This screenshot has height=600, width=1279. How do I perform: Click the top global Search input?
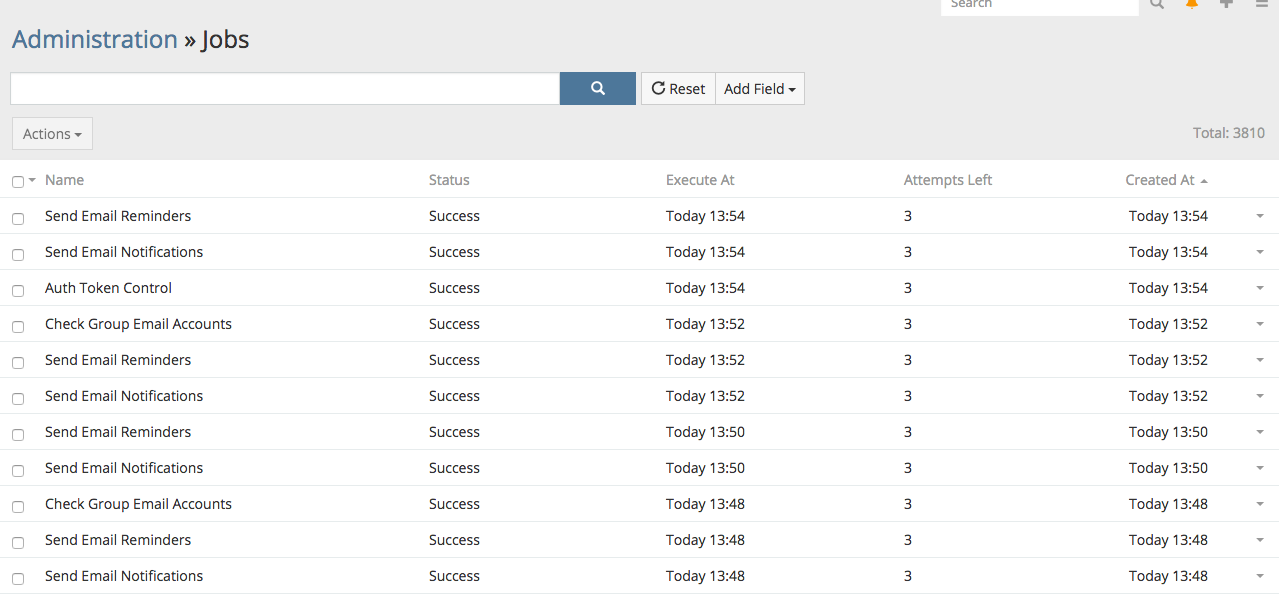[1039, 5]
